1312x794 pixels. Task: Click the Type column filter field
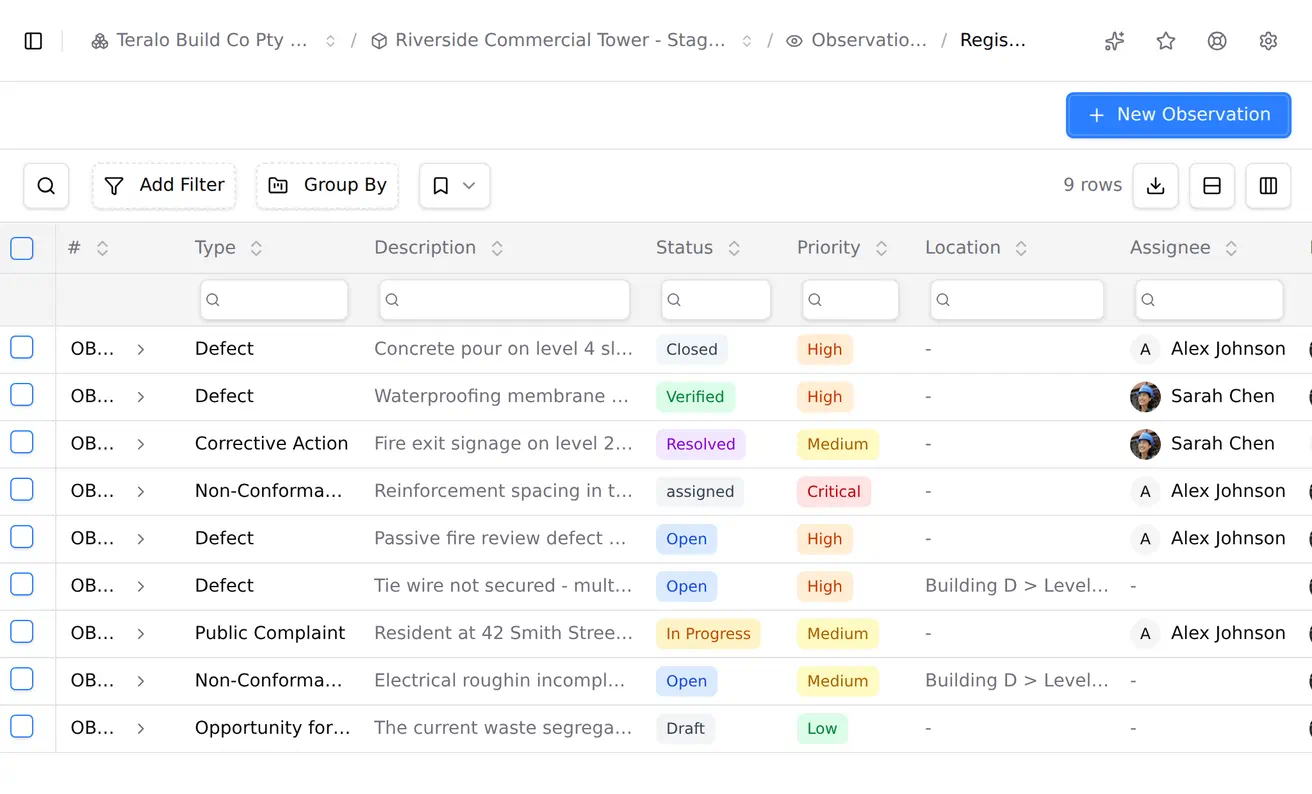click(274, 300)
